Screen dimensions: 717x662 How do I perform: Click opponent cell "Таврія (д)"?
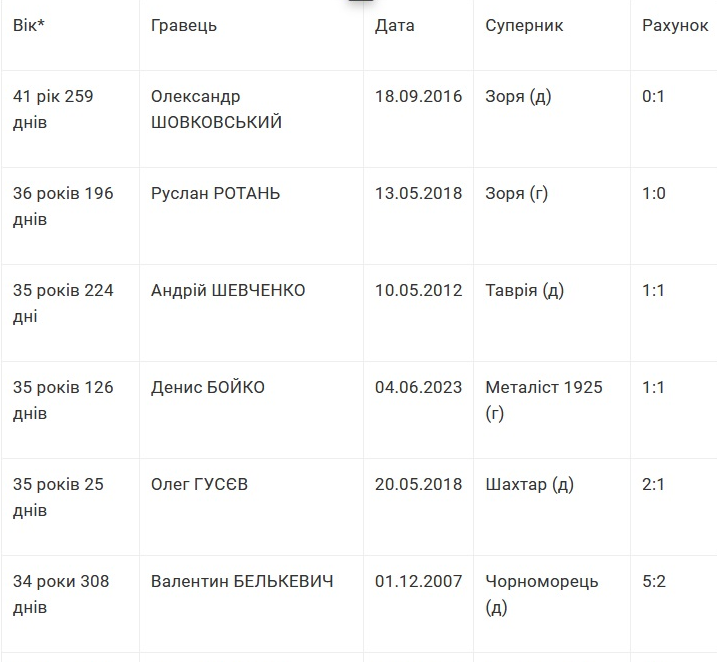coord(525,291)
